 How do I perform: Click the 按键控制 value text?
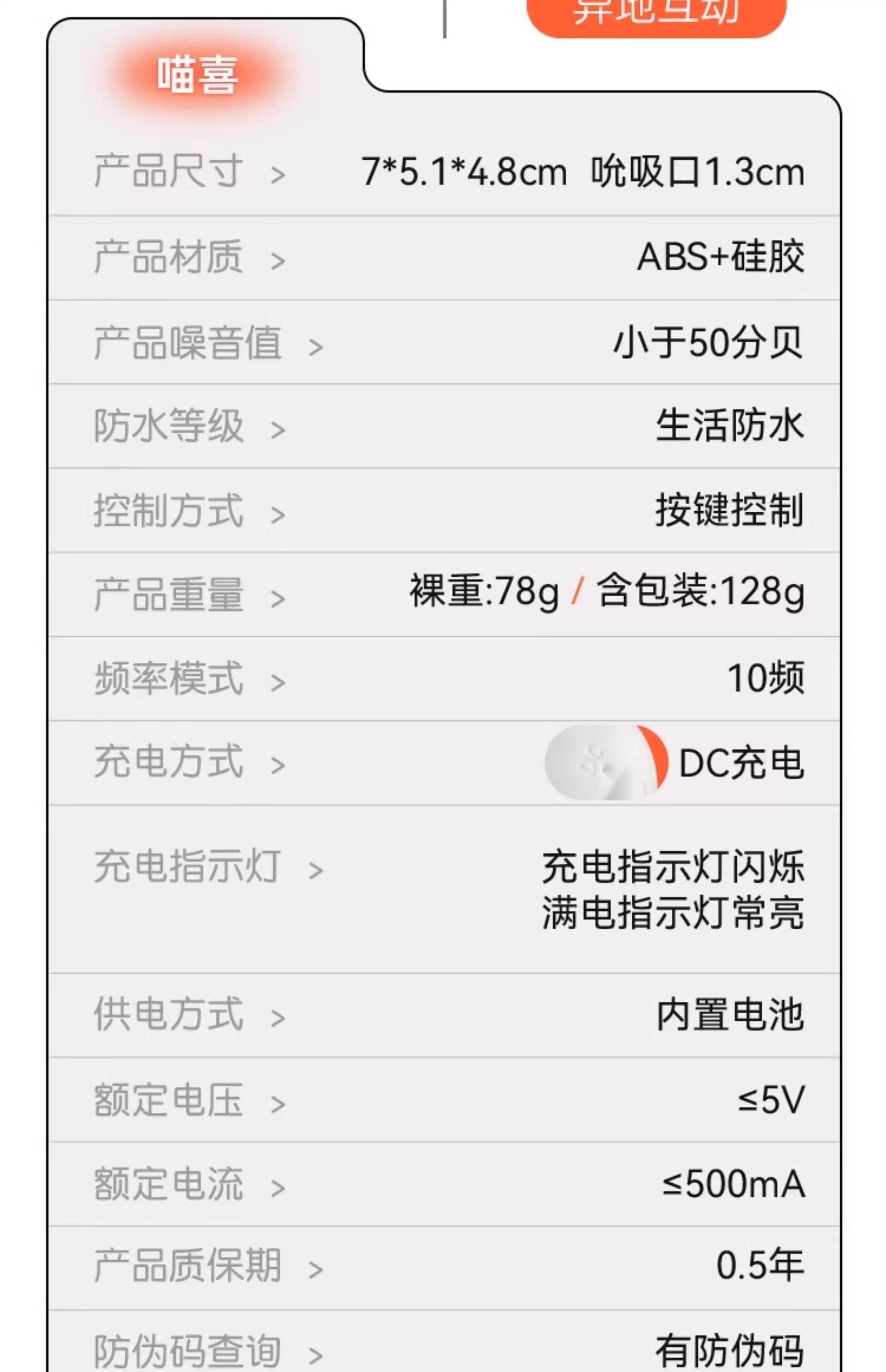pos(729,510)
